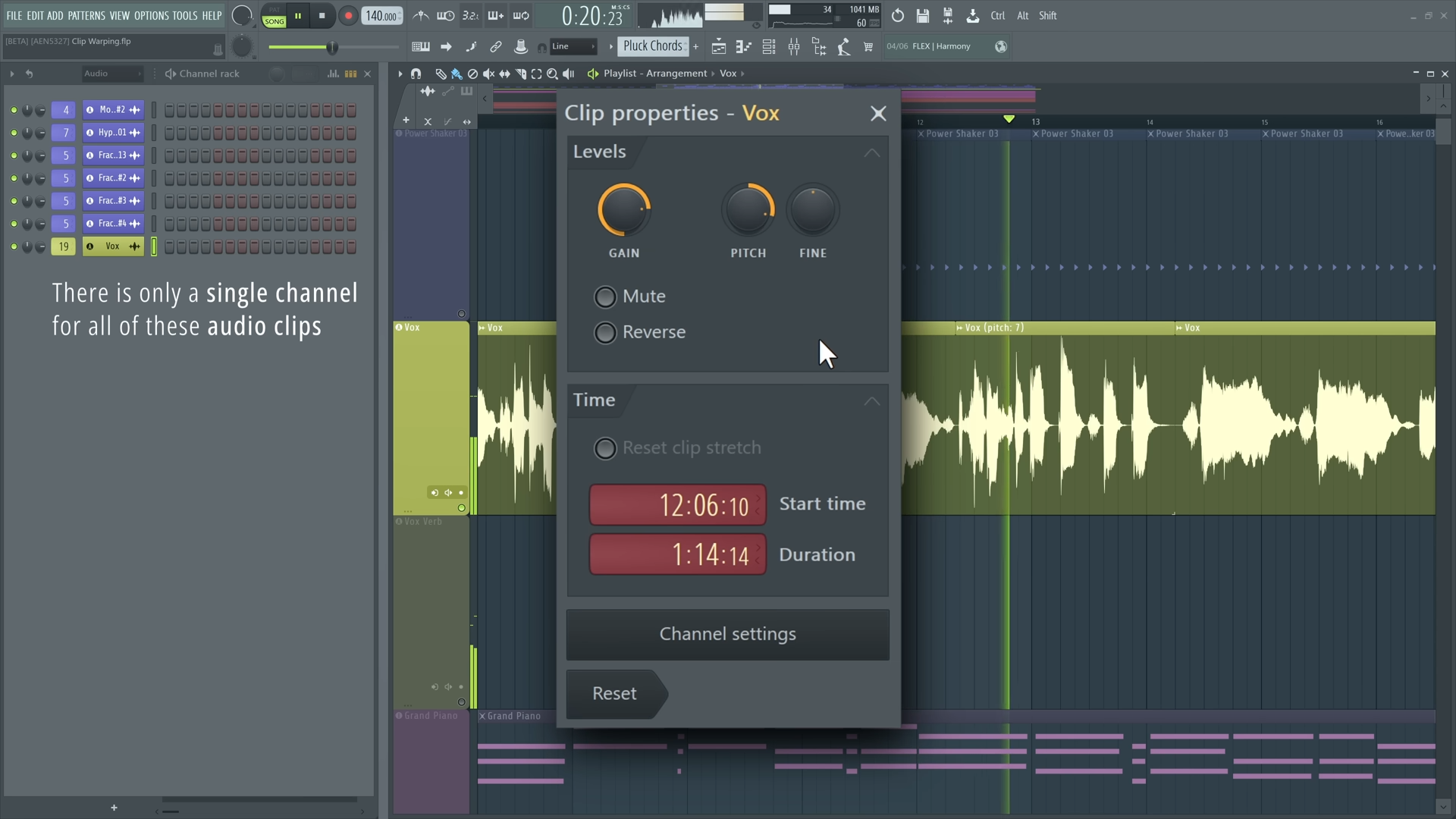This screenshot has width=1456, height=819.
Task: Mute the Vox channel via its LED
Action: pos(14,246)
